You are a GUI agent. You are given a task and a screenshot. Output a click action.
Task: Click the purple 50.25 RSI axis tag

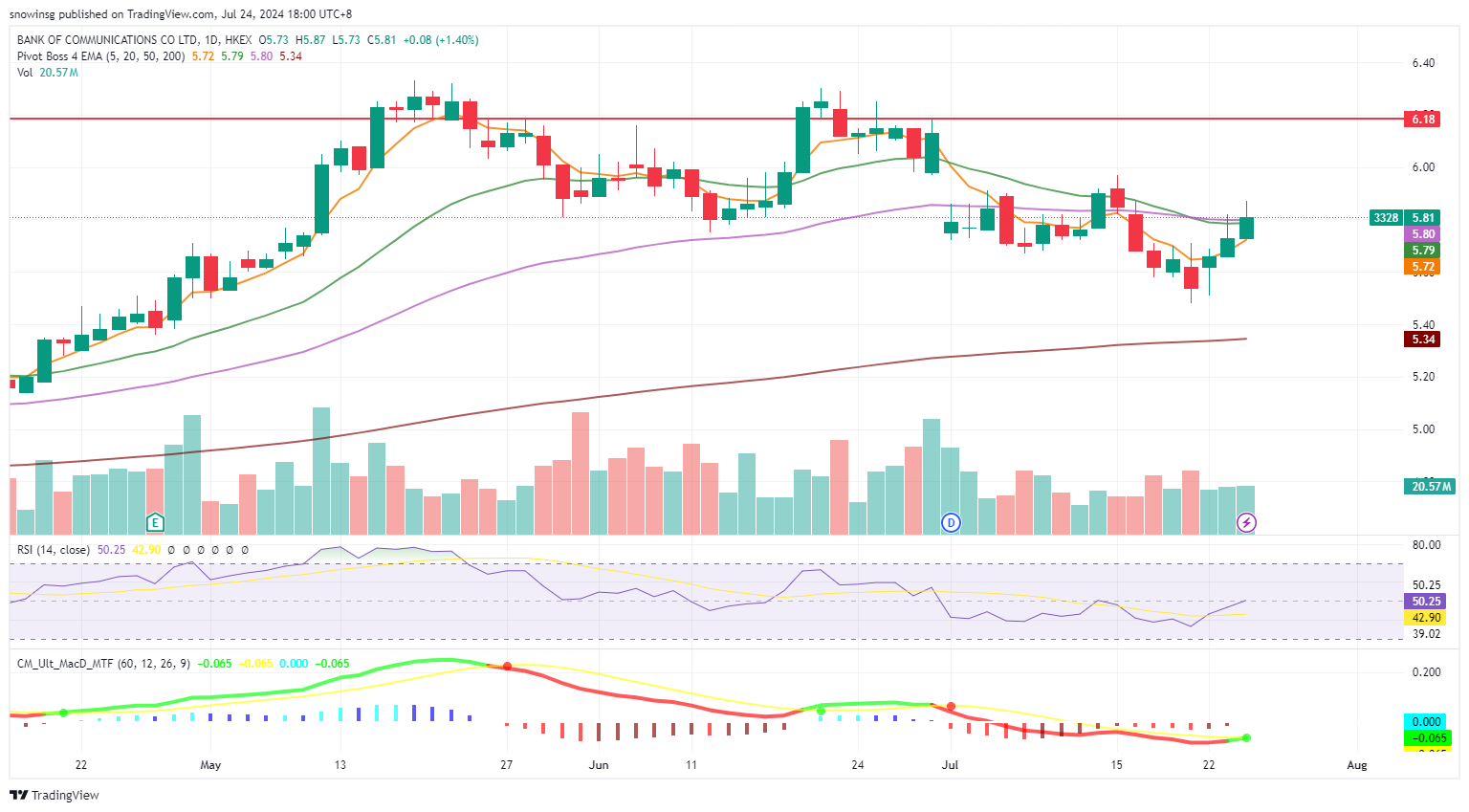pyautogui.click(x=1425, y=602)
